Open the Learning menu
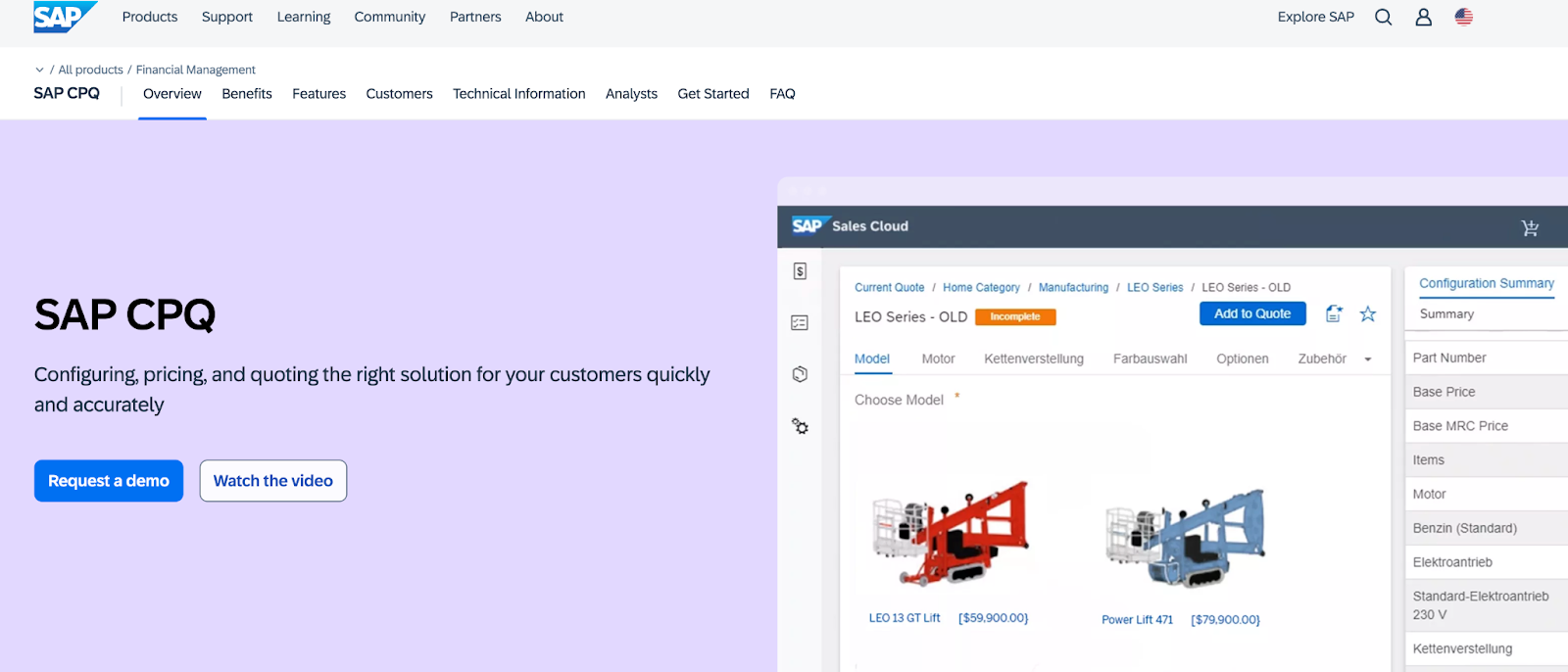The height and width of the screenshot is (672, 1568). [x=304, y=17]
